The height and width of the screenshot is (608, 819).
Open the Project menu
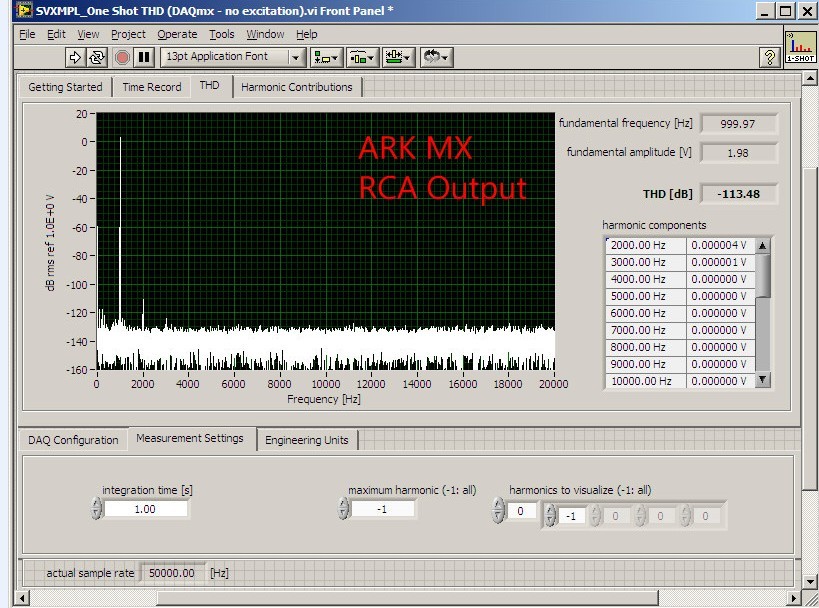(x=128, y=34)
